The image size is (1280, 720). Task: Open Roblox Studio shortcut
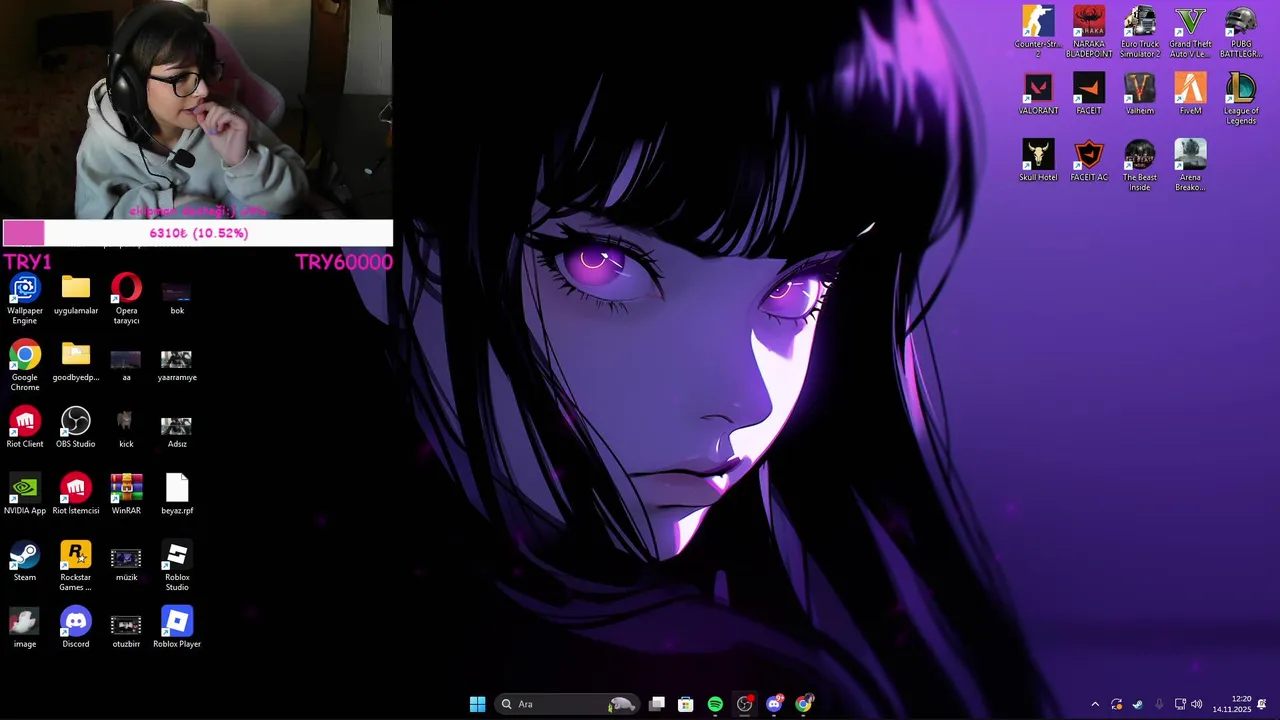tap(177, 567)
